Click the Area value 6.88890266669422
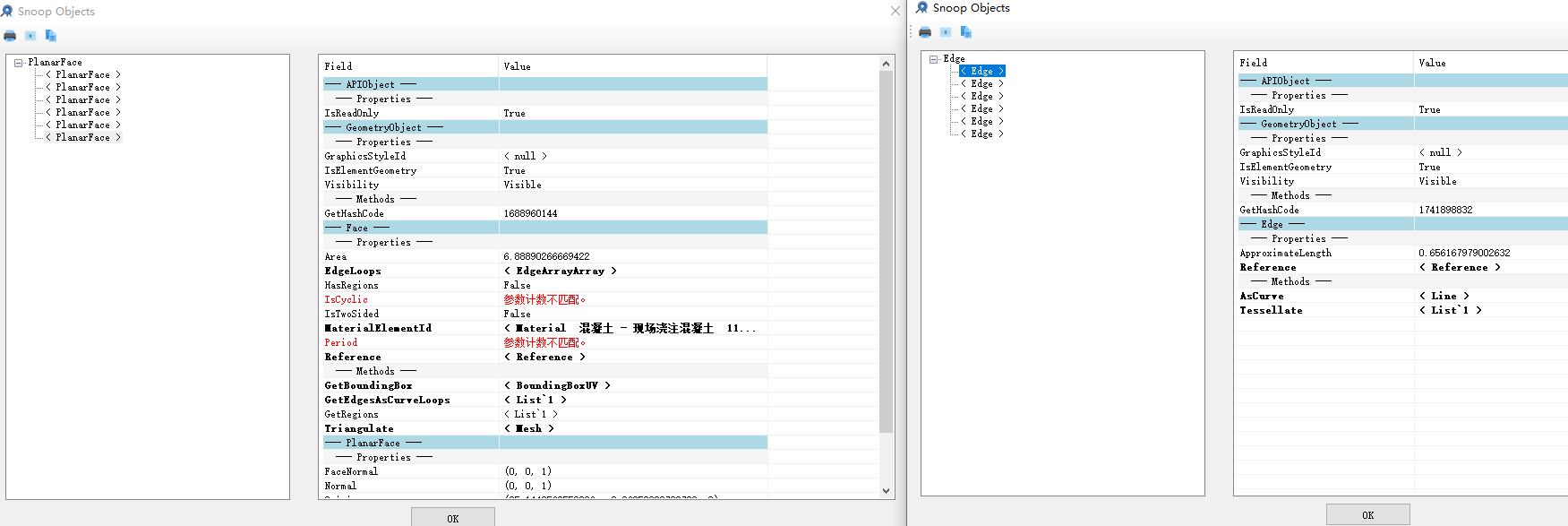The image size is (1568, 526). coord(546,256)
